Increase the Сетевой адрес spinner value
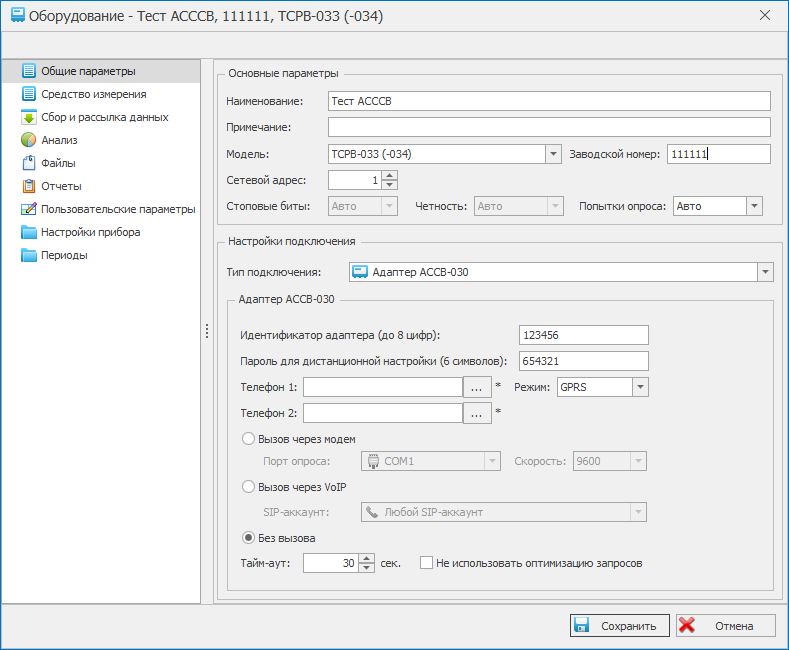 (390, 176)
